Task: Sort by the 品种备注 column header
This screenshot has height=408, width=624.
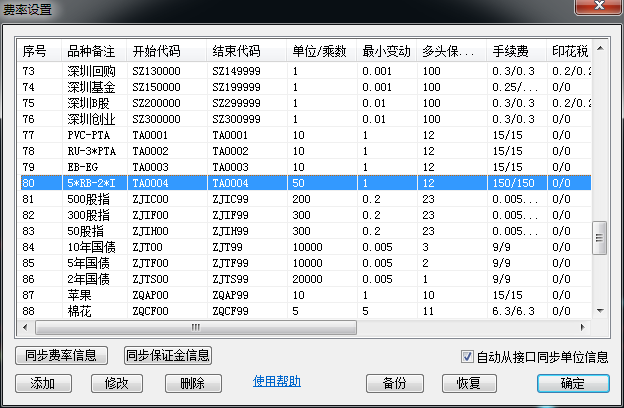Action: [x=94, y=51]
